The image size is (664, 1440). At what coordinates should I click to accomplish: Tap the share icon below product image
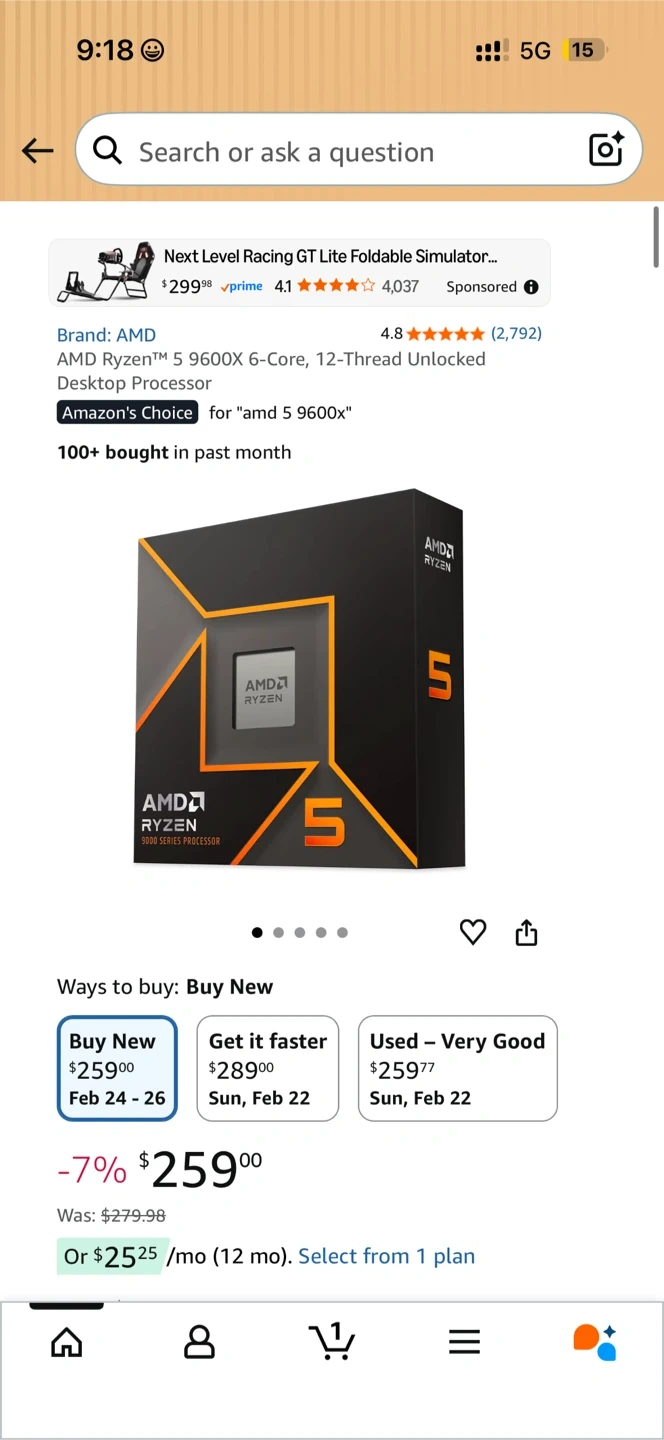tap(527, 932)
